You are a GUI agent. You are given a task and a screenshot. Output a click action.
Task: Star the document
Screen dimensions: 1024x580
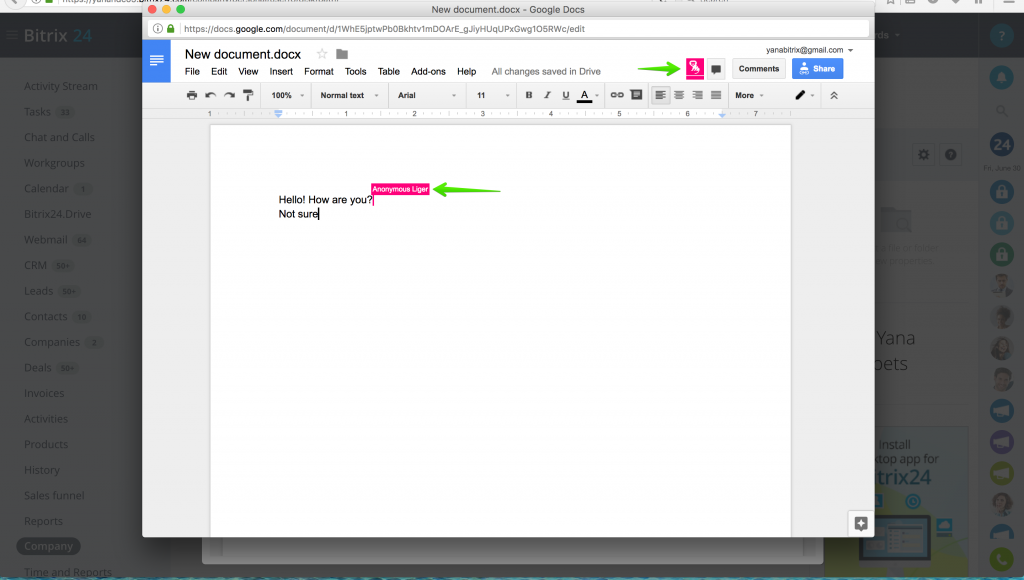click(x=322, y=54)
